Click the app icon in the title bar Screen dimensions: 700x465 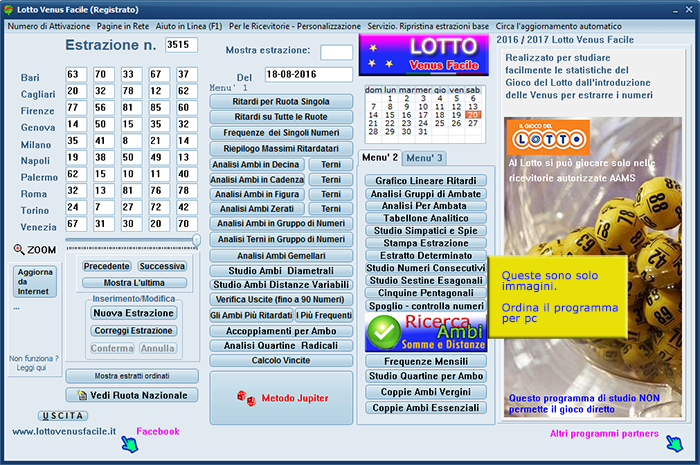(x=8, y=9)
